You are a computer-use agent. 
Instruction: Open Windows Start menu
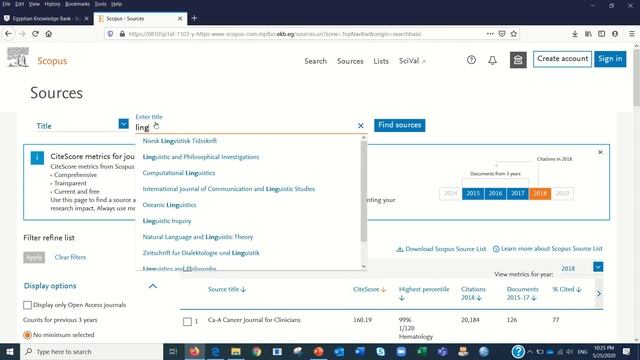[x=10, y=351]
